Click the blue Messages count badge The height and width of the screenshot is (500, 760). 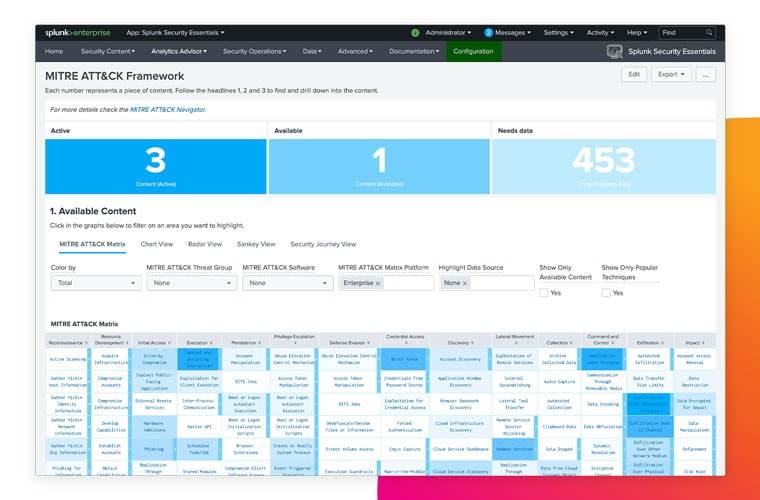tap(489, 33)
